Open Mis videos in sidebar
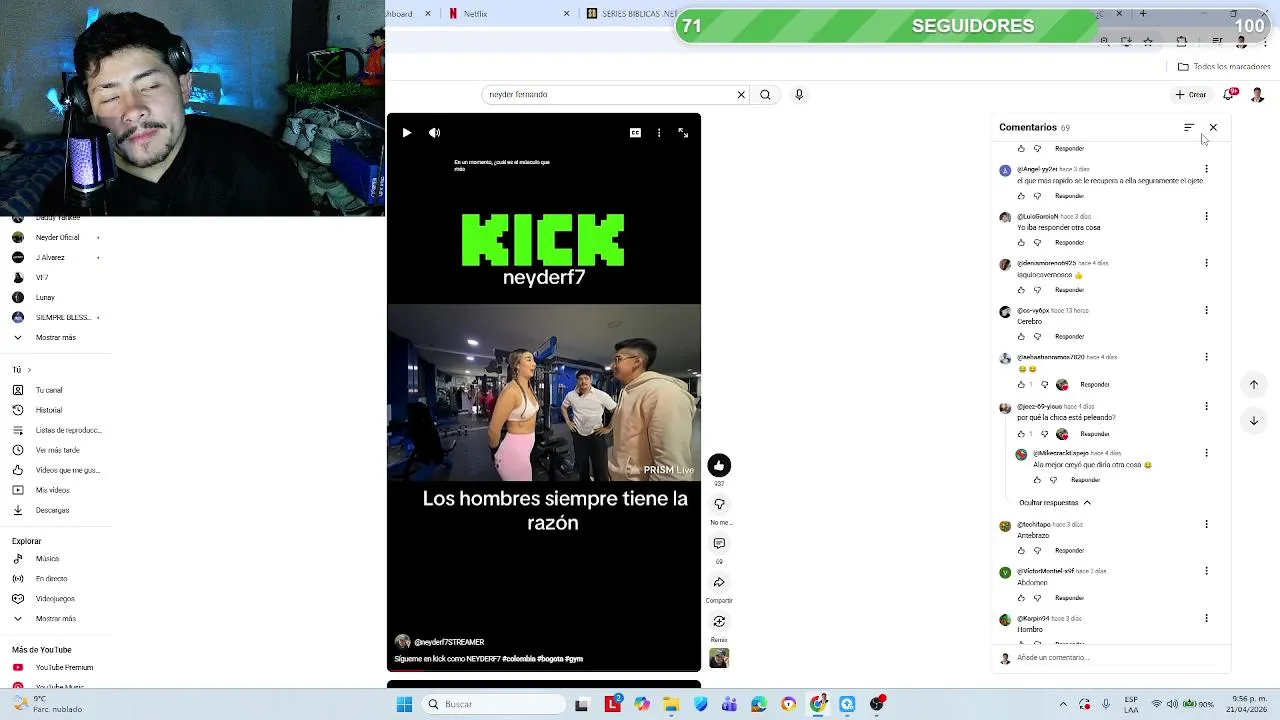Image resolution: width=1280 pixels, height=720 pixels. pyautogui.click(x=52, y=490)
